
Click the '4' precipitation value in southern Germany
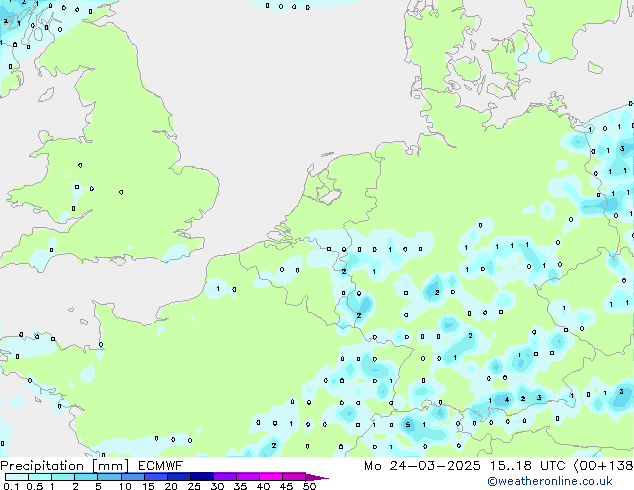(507, 400)
